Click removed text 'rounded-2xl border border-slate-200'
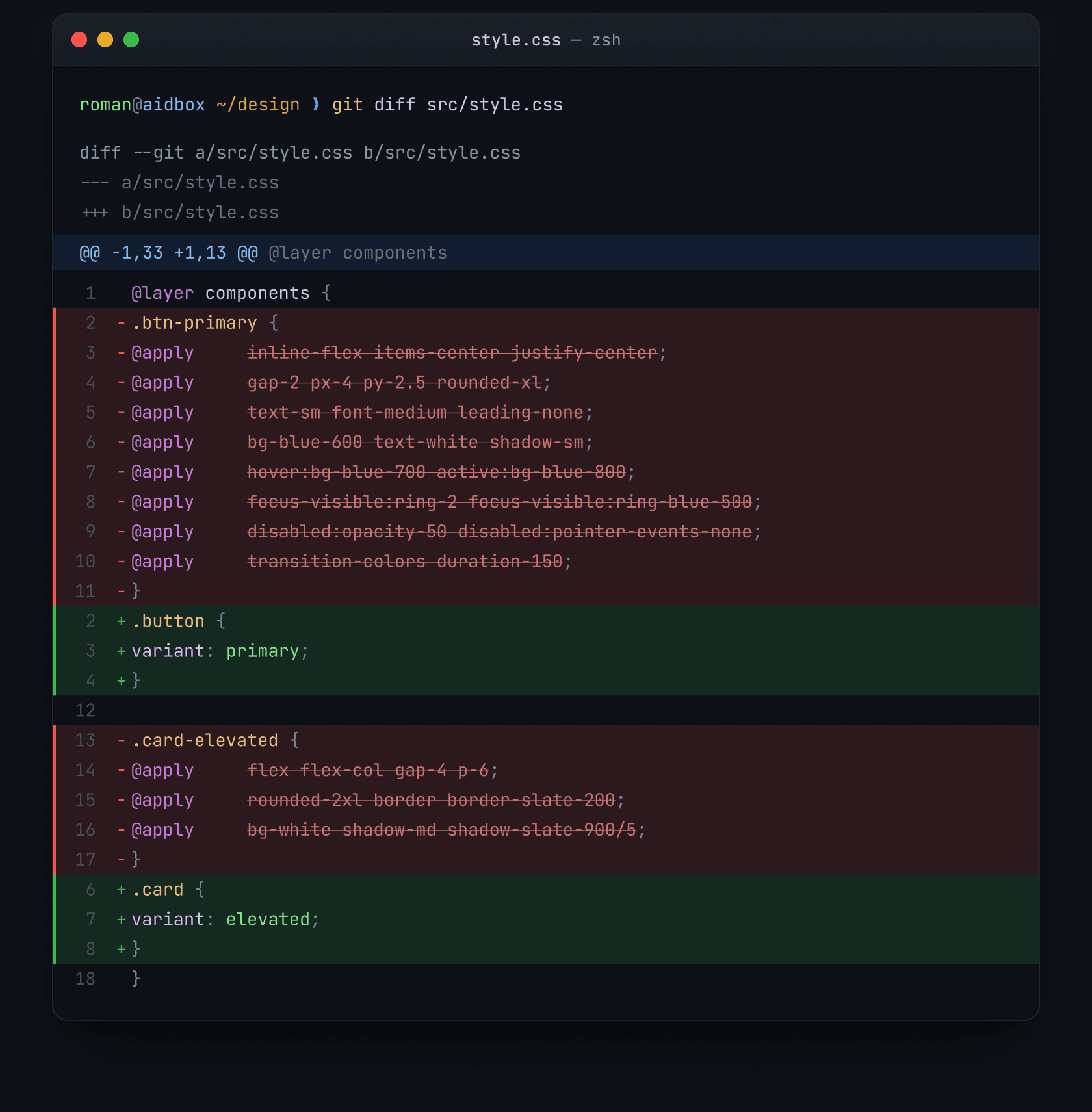This screenshot has height=1112, width=1092. click(x=431, y=800)
